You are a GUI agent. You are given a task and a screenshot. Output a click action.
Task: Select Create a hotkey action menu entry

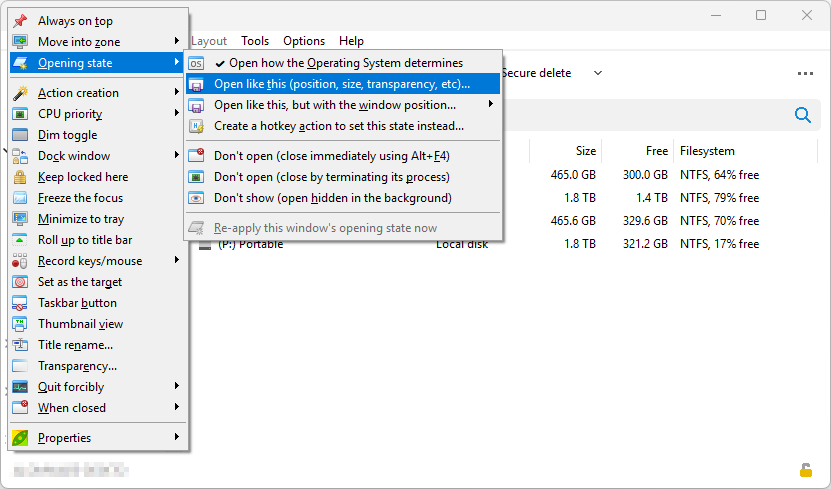[338, 126]
